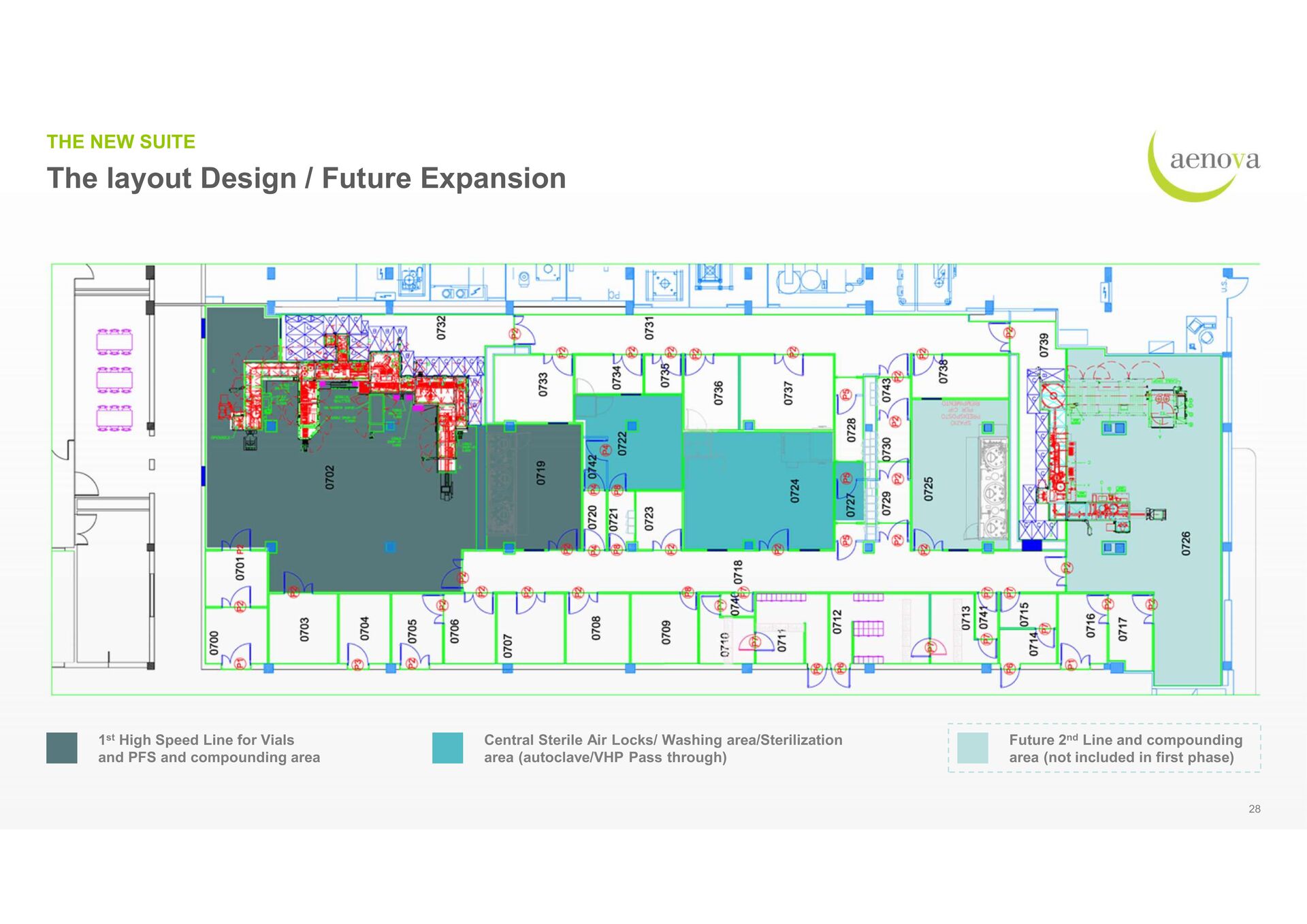Screen dimensions: 1307x924
Task: Click room label 0738
Action: tap(943, 371)
